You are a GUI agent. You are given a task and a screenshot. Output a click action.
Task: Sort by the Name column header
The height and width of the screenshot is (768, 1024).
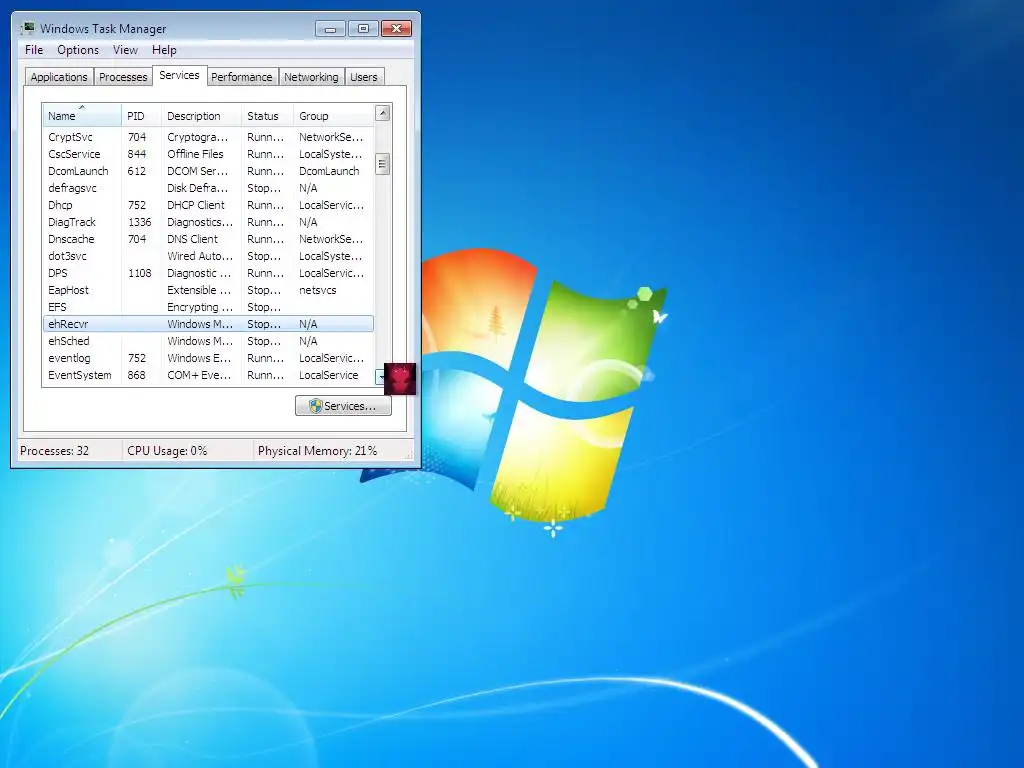pyautogui.click(x=82, y=116)
